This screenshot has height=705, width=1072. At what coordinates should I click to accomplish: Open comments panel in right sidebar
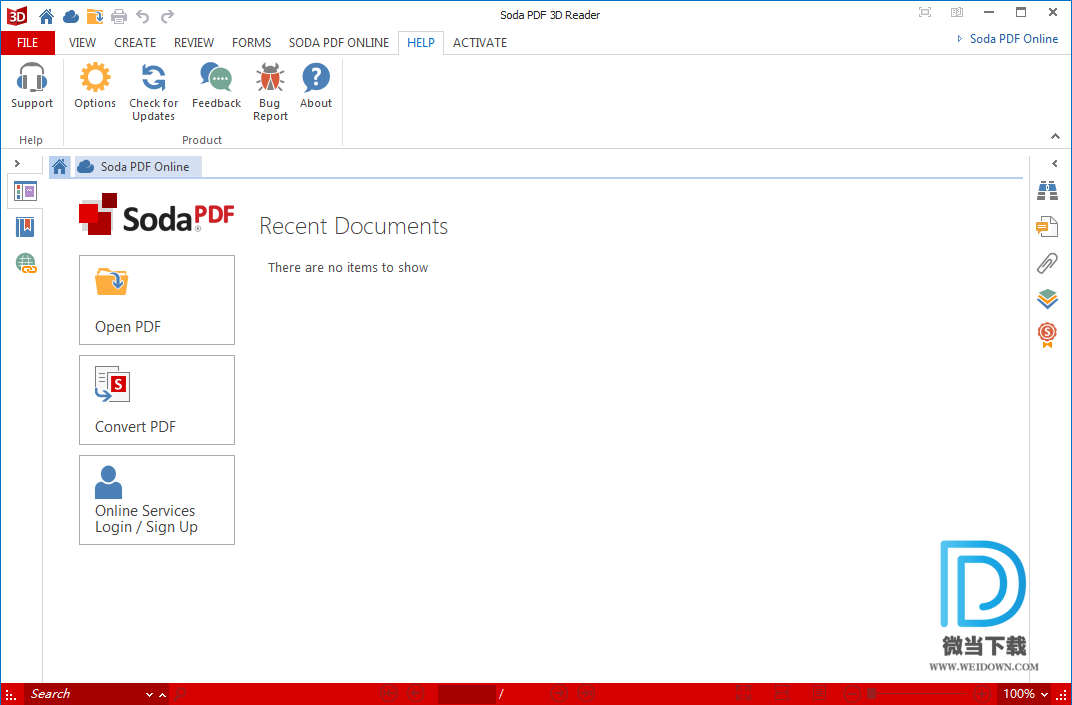1047,226
